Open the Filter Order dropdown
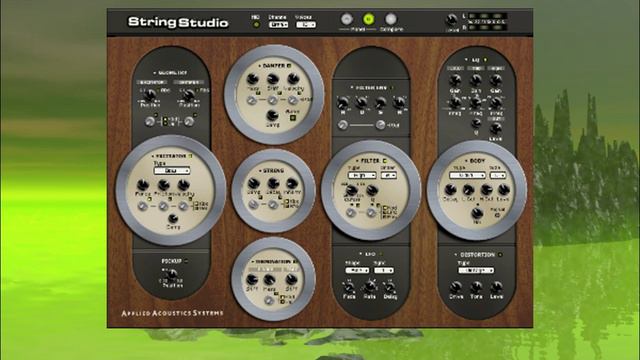The width and height of the screenshot is (640, 360). tap(389, 176)
